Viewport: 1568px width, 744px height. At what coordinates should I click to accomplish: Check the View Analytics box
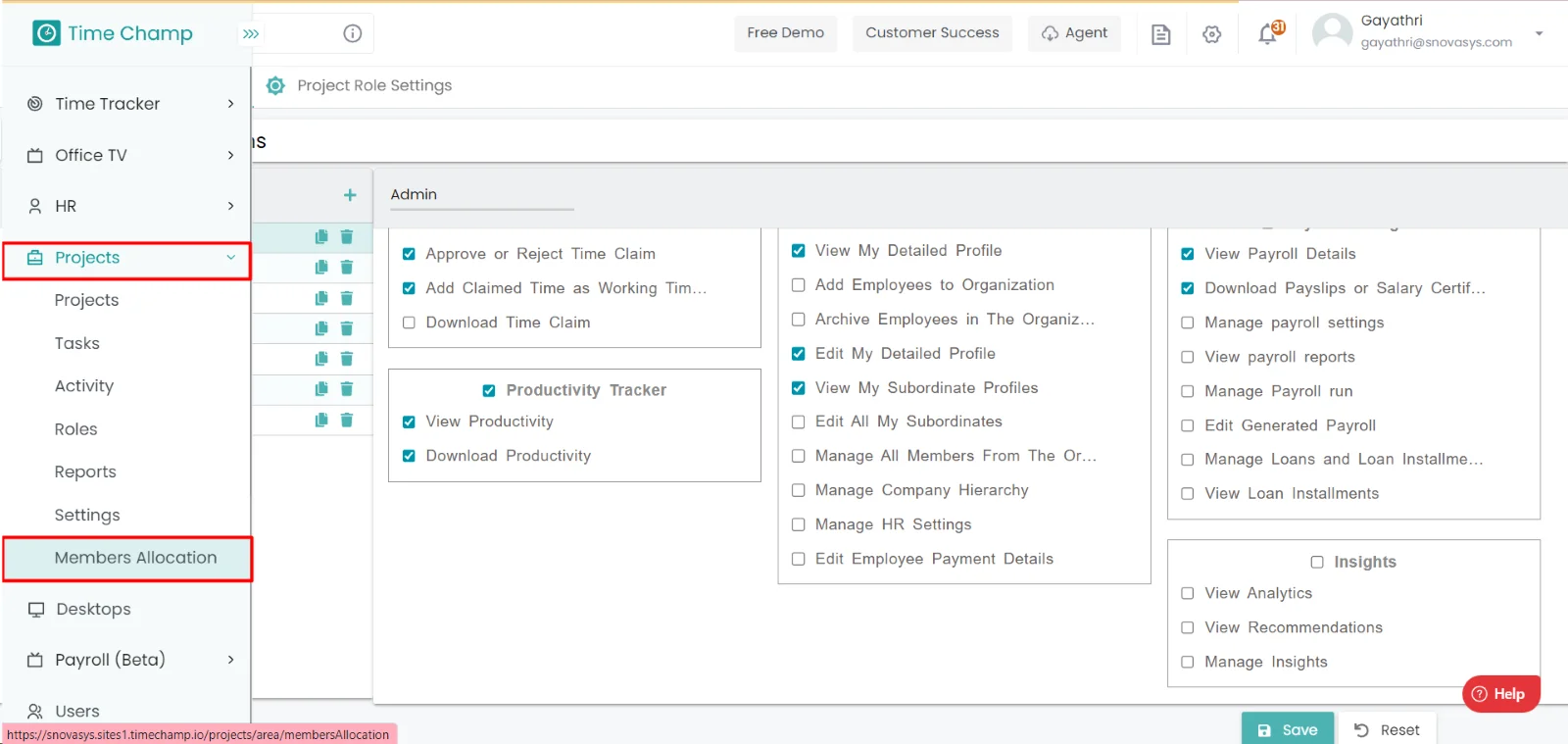pyautogui.click(x=1188, y=593)
